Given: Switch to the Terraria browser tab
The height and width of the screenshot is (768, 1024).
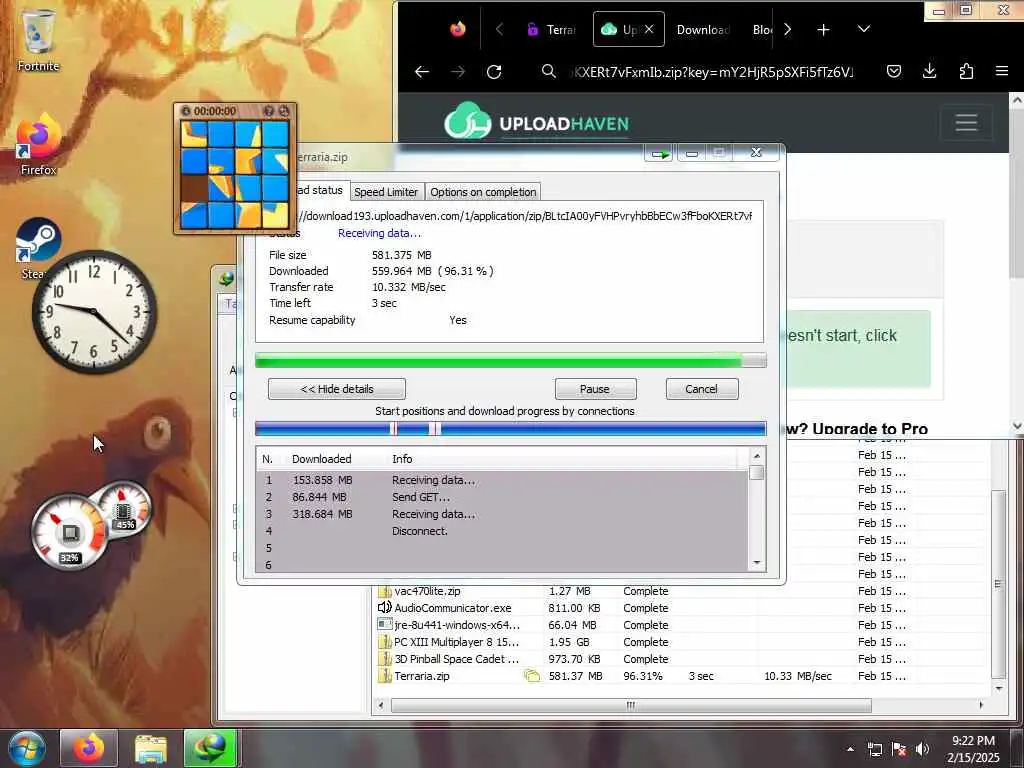Looking at the screenshot, I should coord(552,29).
